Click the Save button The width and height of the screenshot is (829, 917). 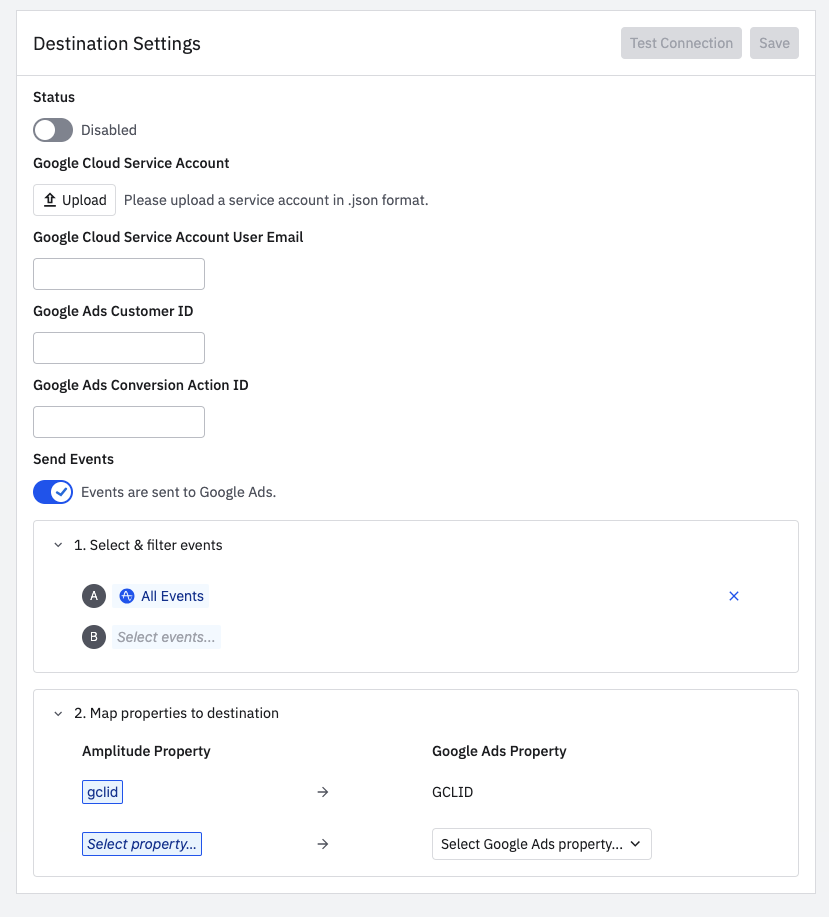click(774, 43)
